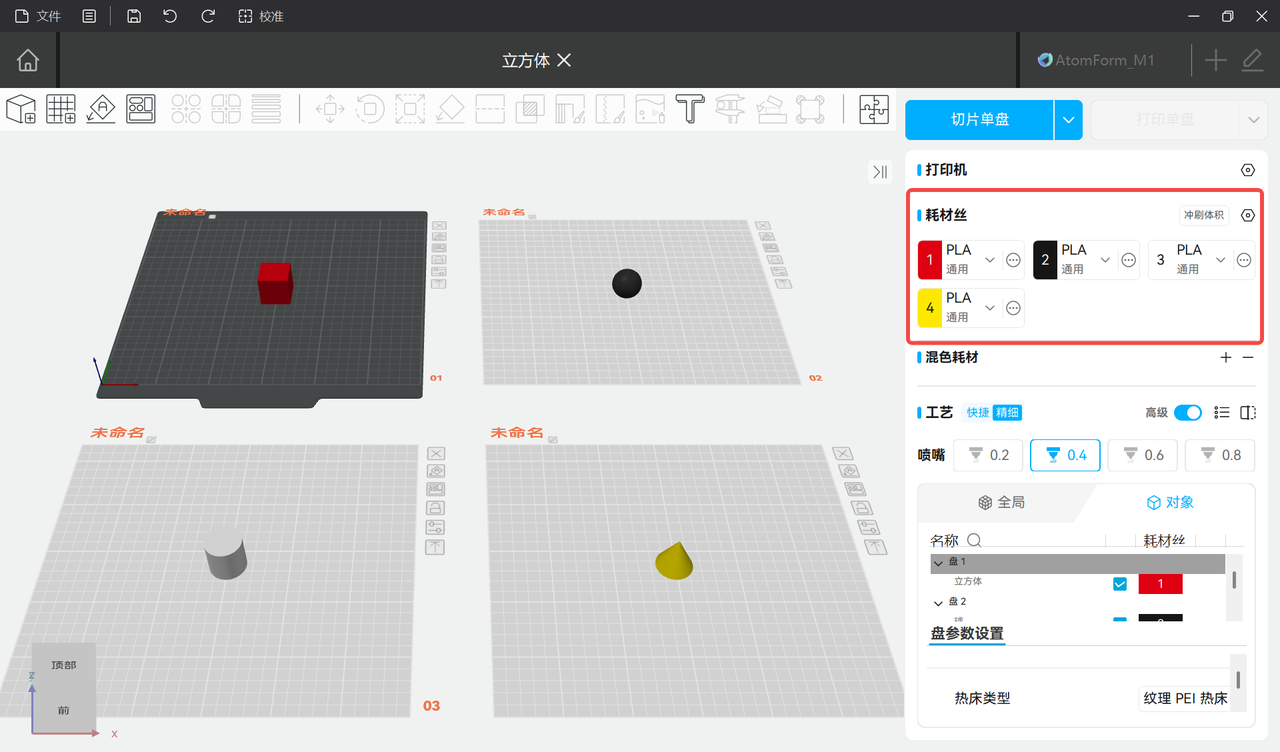
Task: Open the 校准 calibration menu
Action: pos(260,16)
